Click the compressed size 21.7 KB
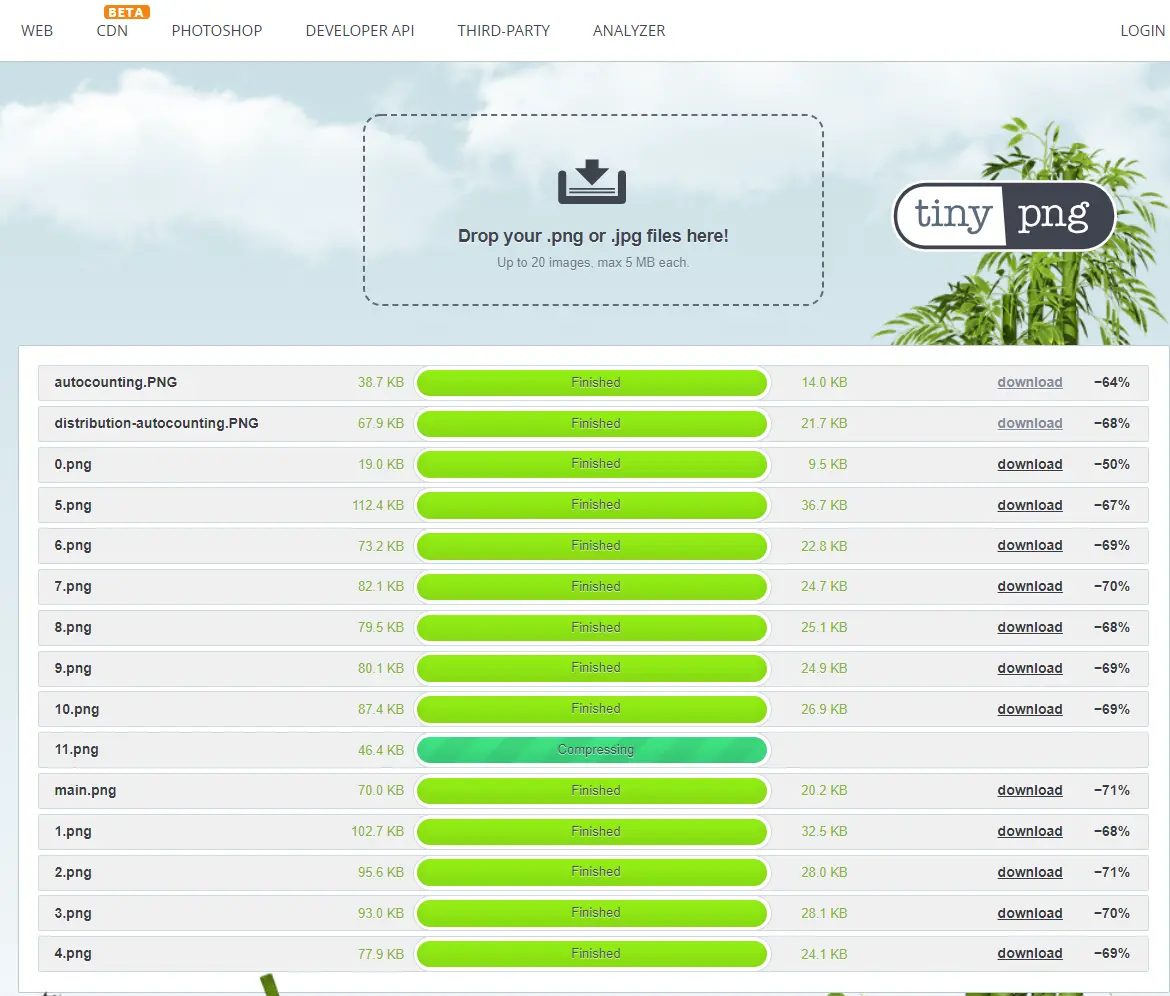 [x=824, y=423]
